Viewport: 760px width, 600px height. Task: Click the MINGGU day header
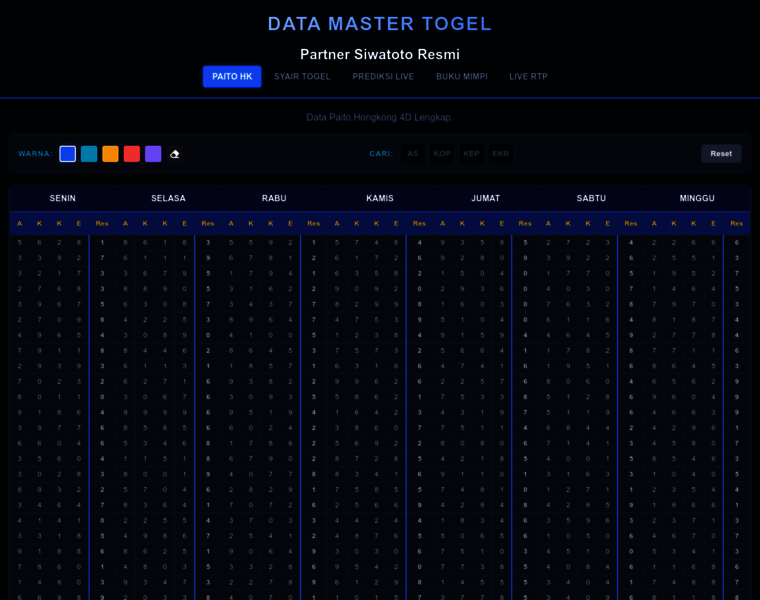tap(697, 198)
